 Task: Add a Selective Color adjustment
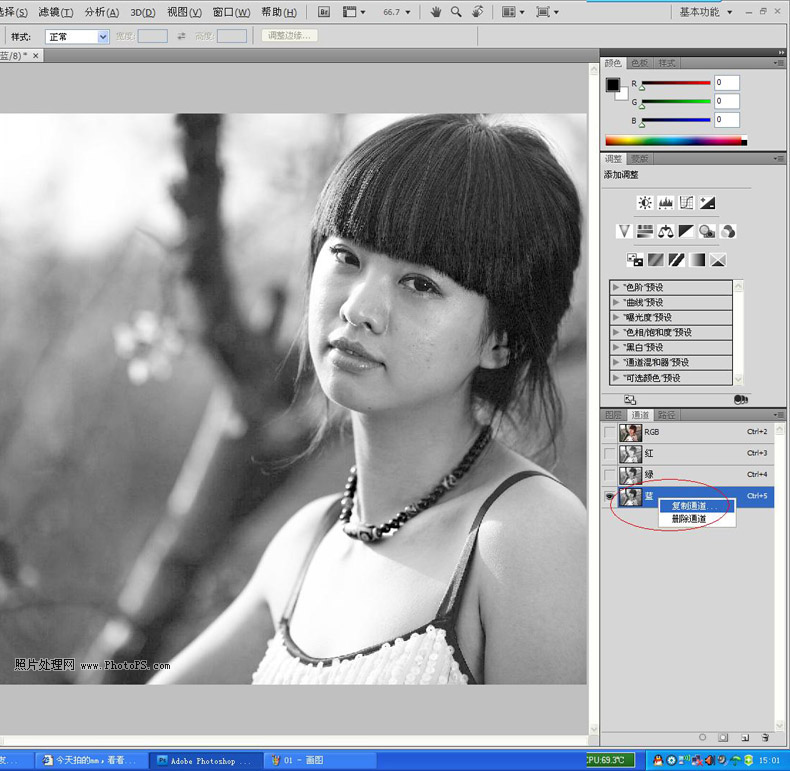[x=718, y=260]
